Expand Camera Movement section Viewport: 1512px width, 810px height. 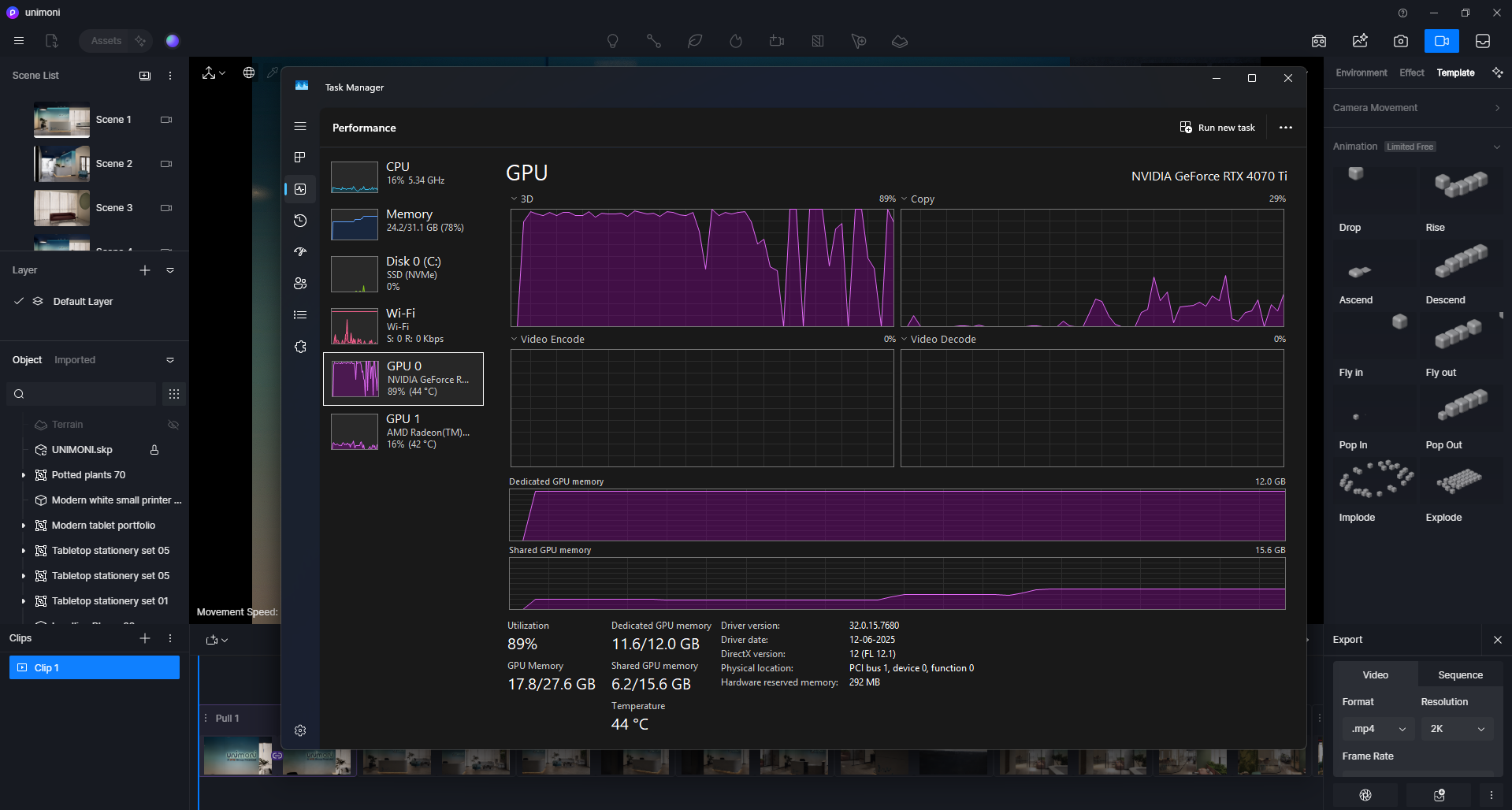[1417, 108]
